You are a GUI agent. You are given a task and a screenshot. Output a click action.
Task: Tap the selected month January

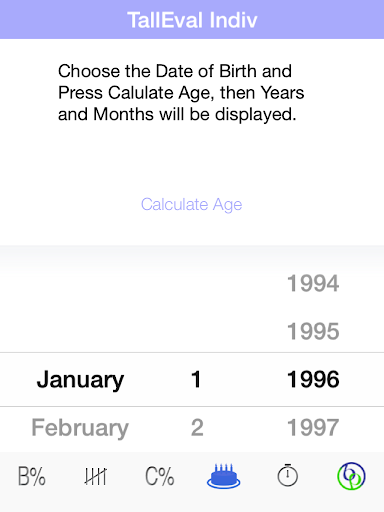coord(80,380)
